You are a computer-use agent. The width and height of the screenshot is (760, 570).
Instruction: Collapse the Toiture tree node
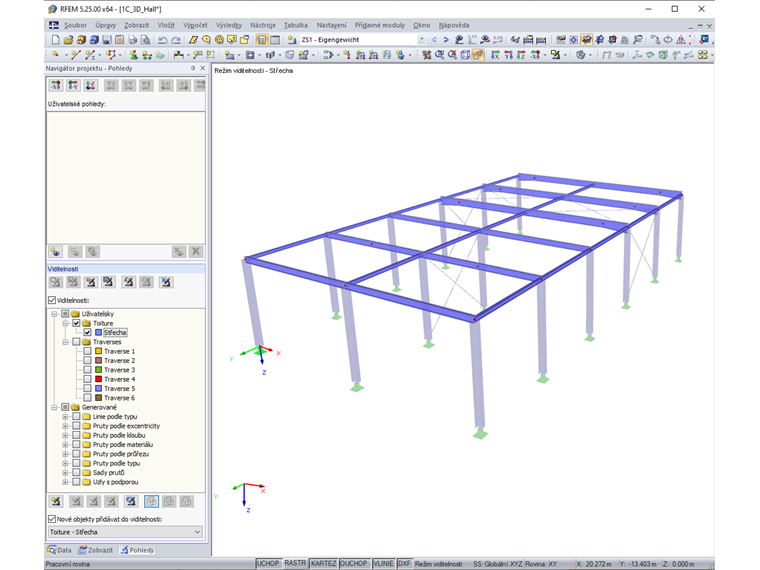click(65, 323)
